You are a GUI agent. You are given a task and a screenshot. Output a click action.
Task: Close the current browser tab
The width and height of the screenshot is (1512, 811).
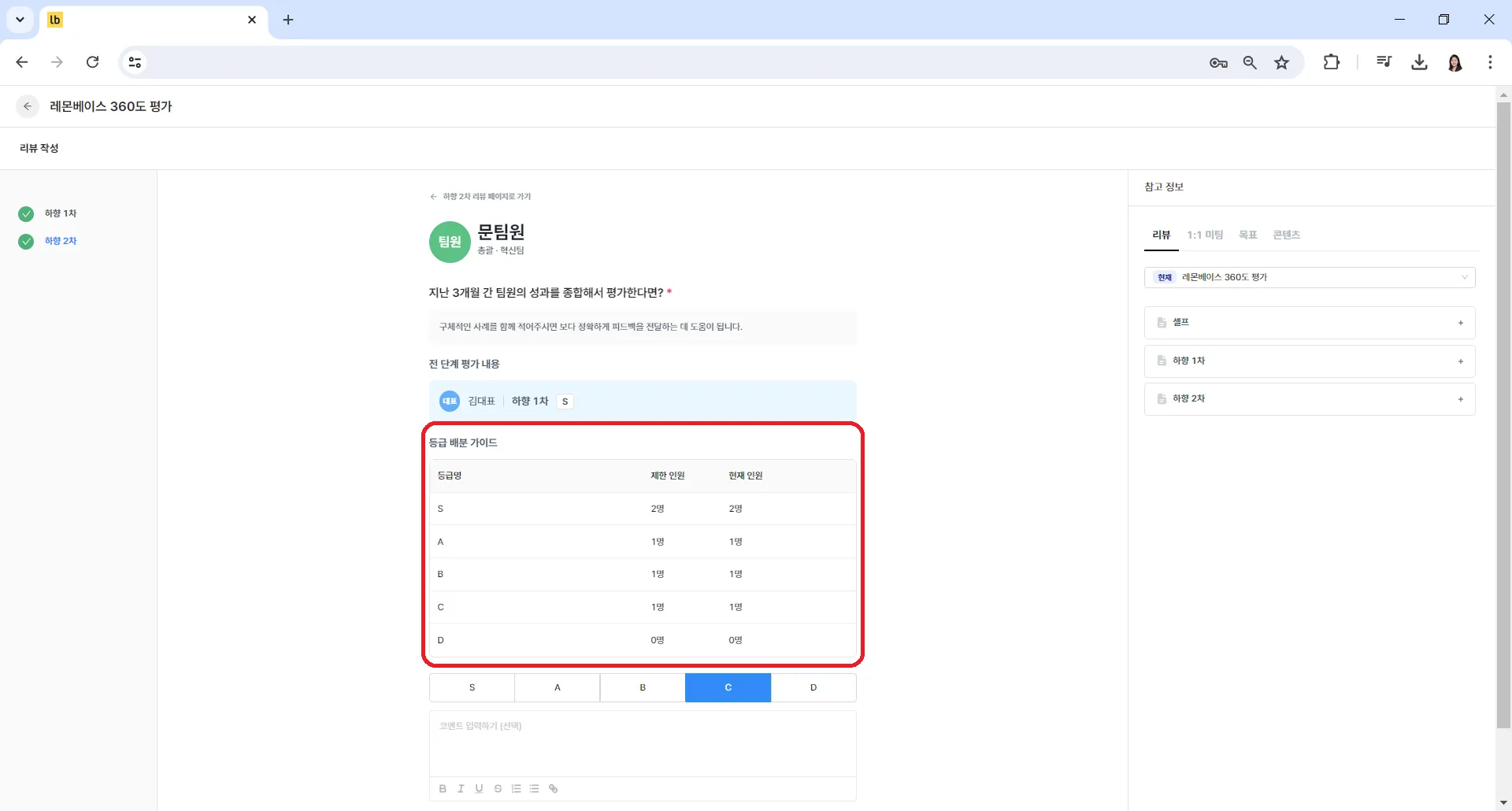pos(252,20)
